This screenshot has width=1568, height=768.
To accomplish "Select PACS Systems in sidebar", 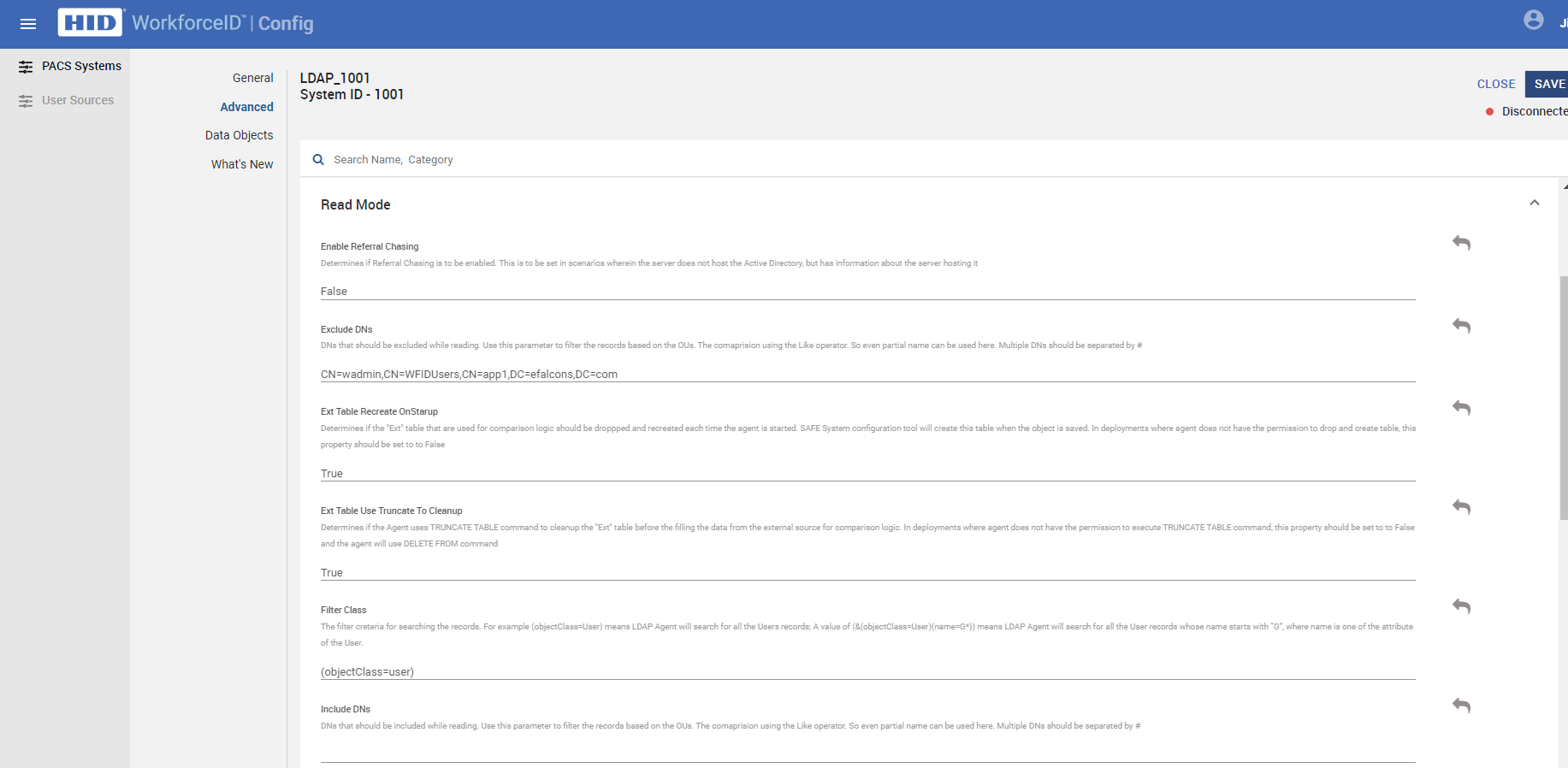I will 82,66.
